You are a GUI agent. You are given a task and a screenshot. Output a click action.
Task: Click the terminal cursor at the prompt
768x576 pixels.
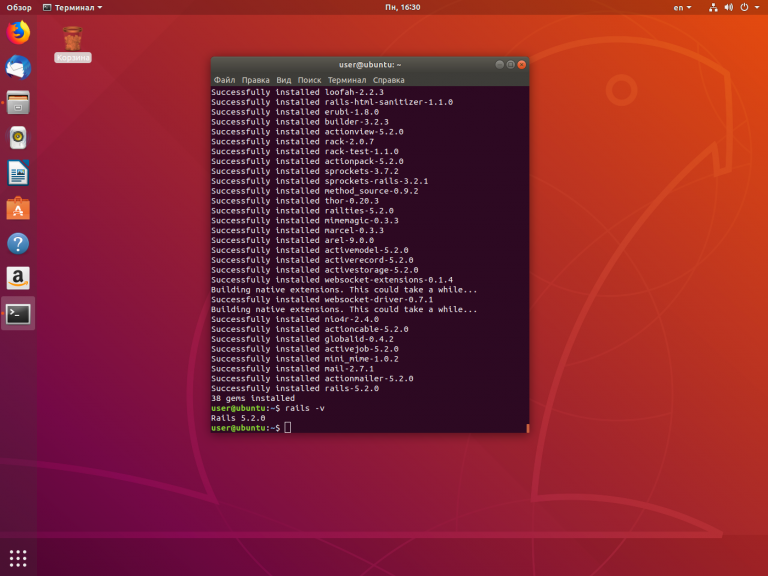tap(288, 428)
